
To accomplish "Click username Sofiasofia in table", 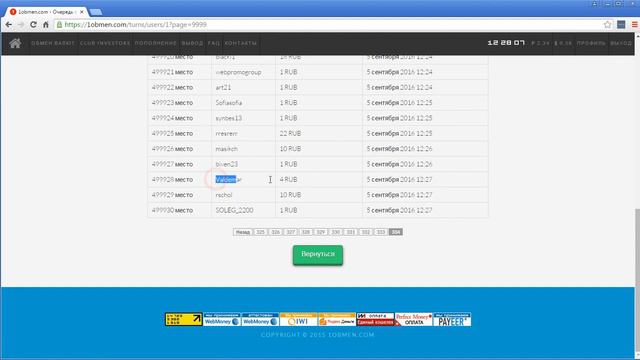I will tap(229, 103).
